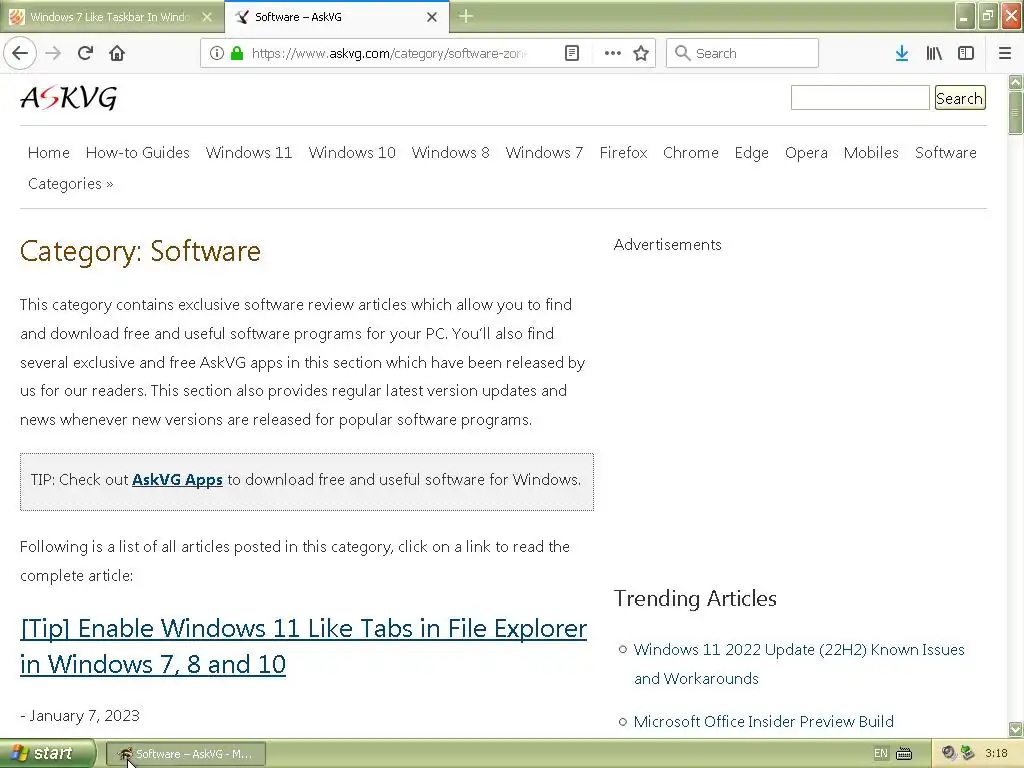Open Windows 7 navigation item

coord(544,152)
